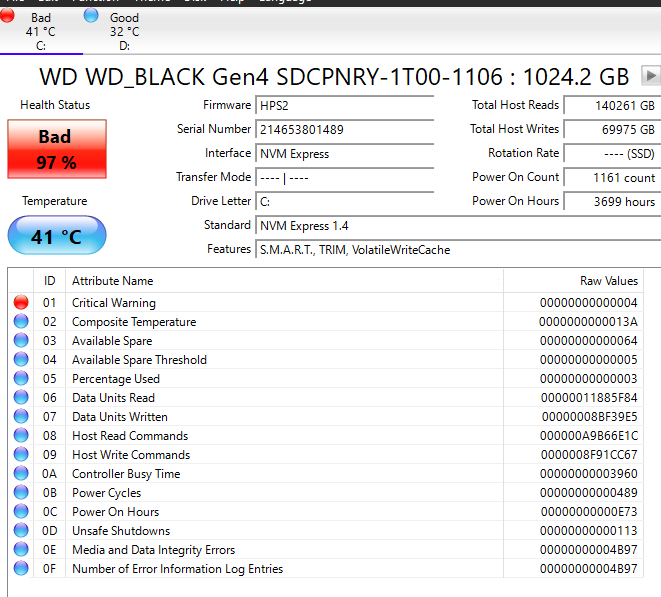This screenshot has width=661, height=597.
Task: Click raw value 00000000003960
Action: click(588, 473)
